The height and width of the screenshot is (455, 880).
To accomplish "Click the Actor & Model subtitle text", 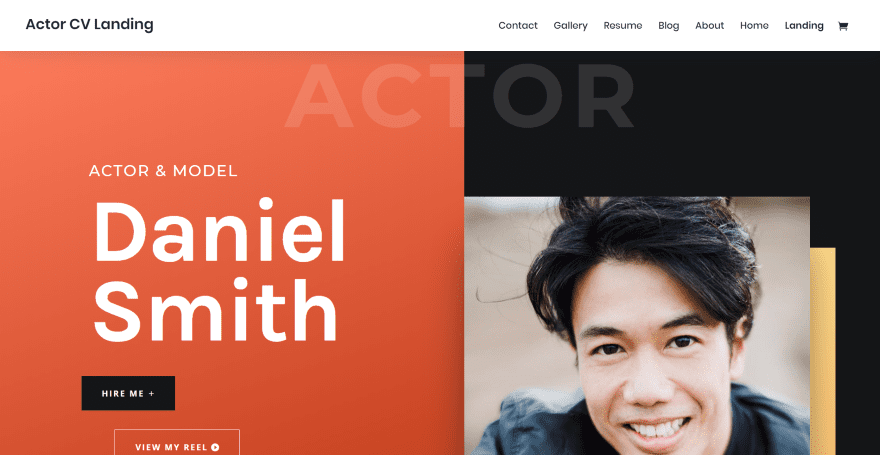I will (x=163, y=171).
